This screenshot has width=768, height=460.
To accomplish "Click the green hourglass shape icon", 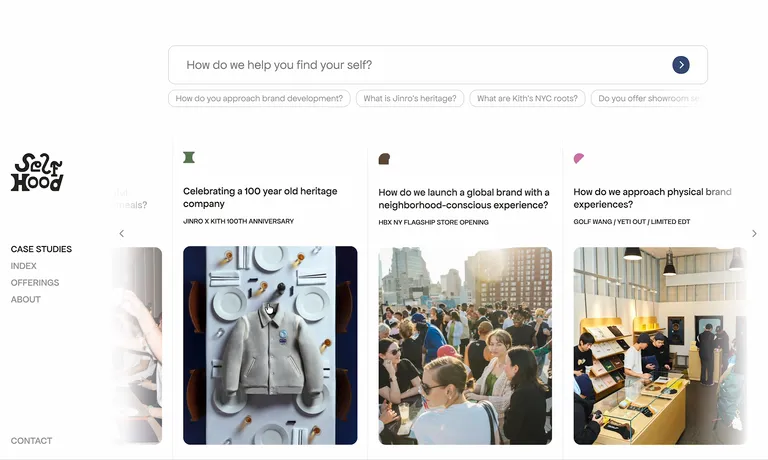I will click(189, 157).
